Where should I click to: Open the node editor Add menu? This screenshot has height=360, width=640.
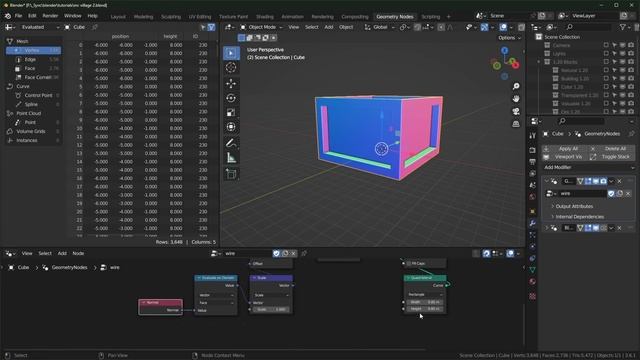coord(62,253)
